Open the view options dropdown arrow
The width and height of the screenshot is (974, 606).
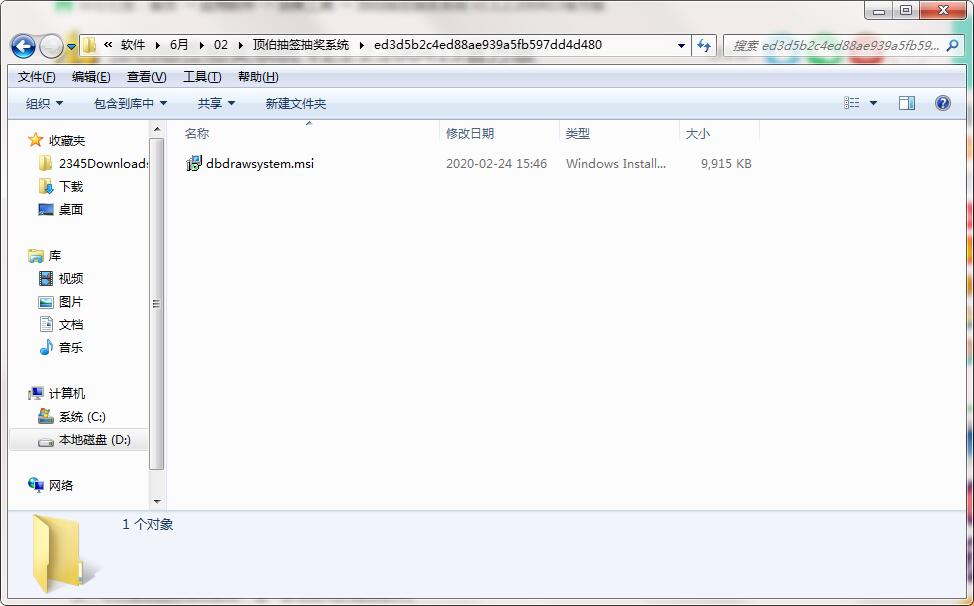(x=873, y=103)
